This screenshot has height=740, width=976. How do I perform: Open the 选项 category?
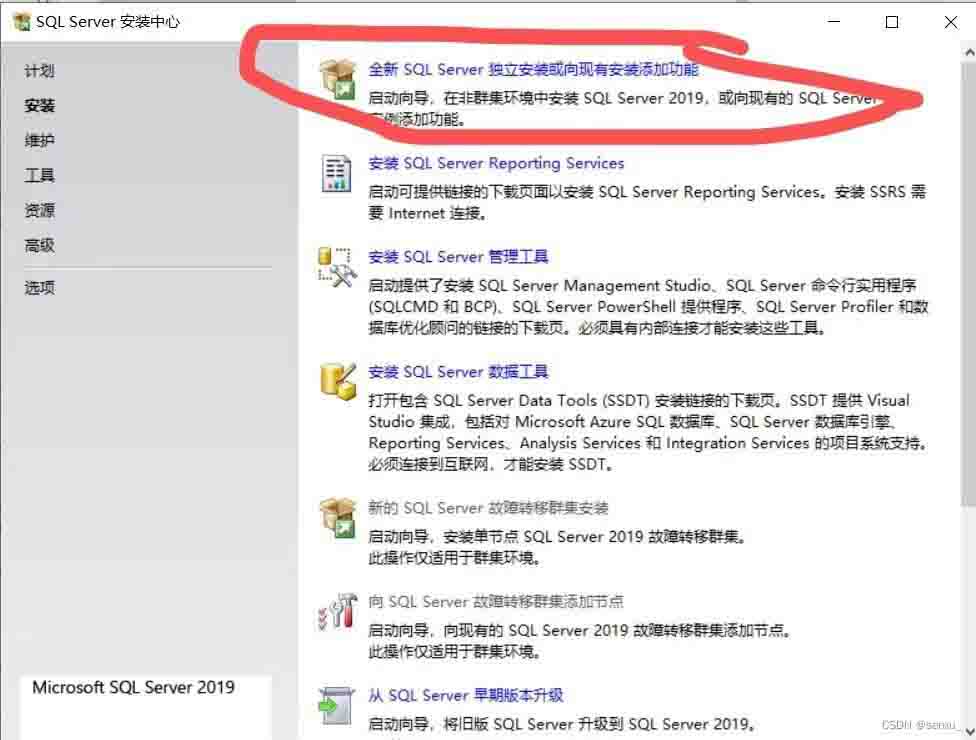pos(39,288)
